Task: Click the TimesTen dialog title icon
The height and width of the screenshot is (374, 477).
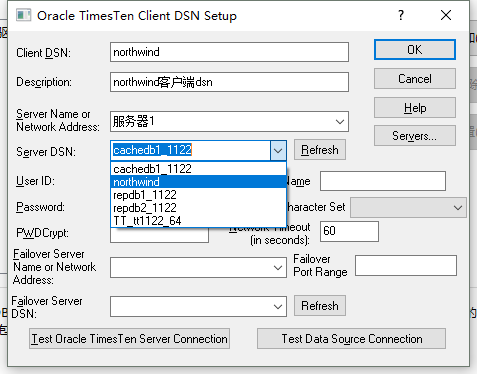Action: pos(23,15)
